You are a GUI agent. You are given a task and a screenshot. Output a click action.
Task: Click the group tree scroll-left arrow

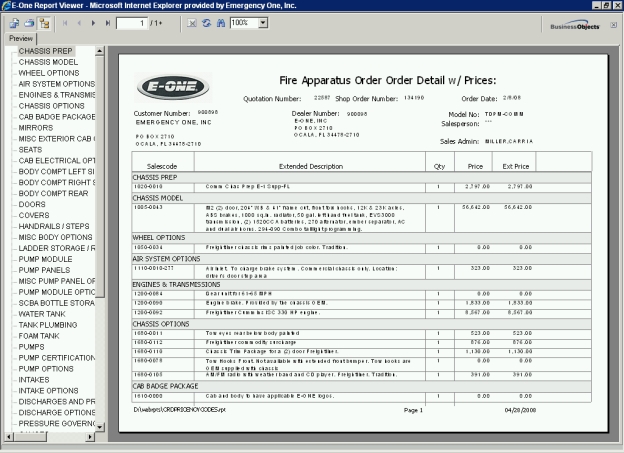point(8,437)
